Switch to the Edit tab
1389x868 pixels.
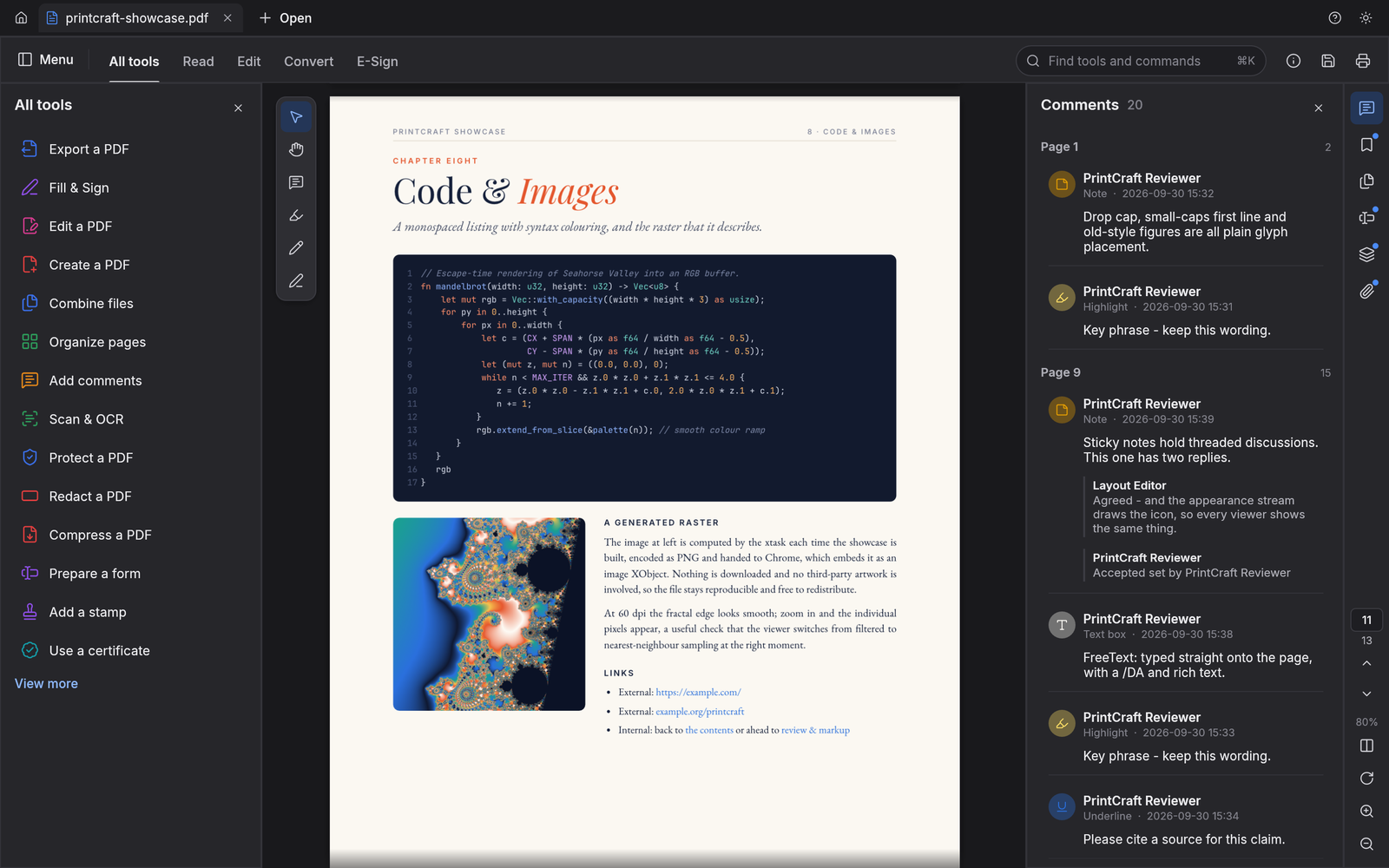tap(248, 62)
